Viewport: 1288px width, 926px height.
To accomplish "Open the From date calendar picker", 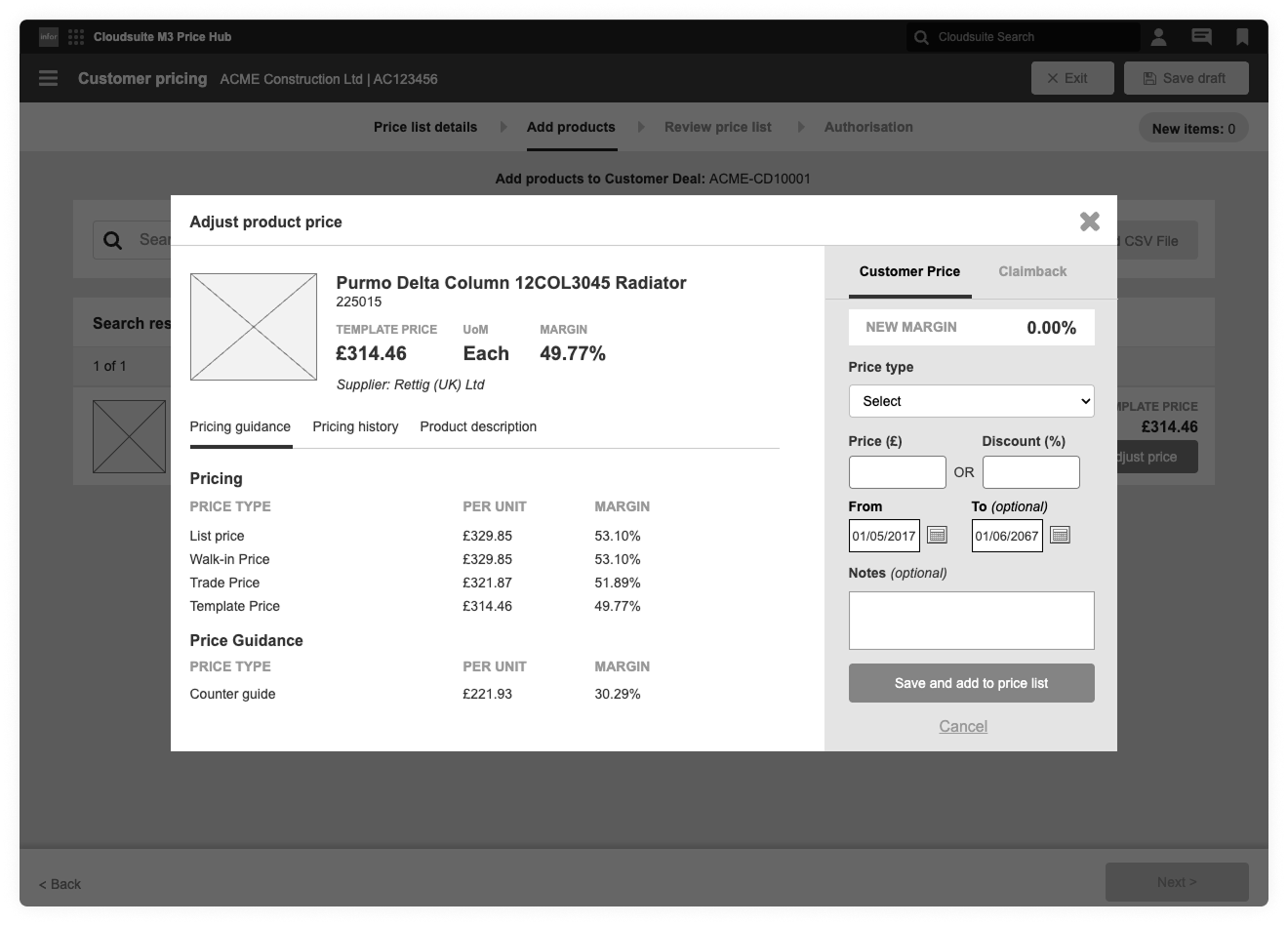I will coord(937,535).
